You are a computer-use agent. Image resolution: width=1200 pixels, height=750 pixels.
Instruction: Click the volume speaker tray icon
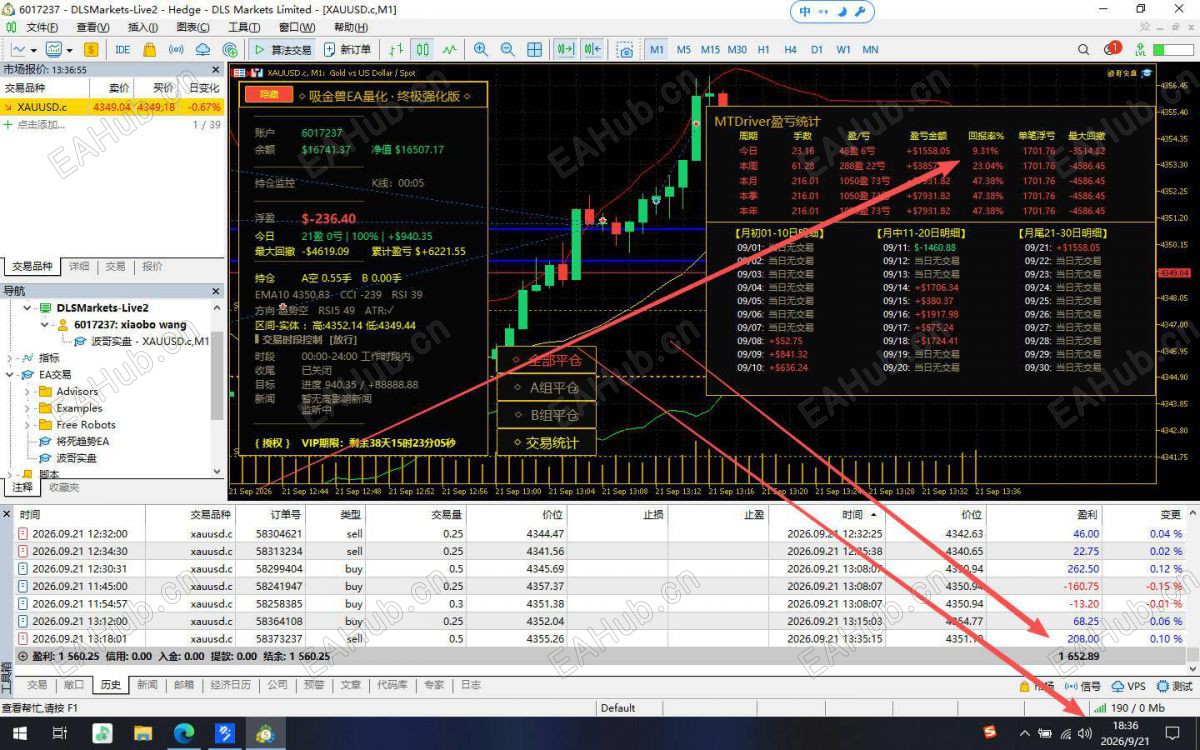coord(1085,734)
